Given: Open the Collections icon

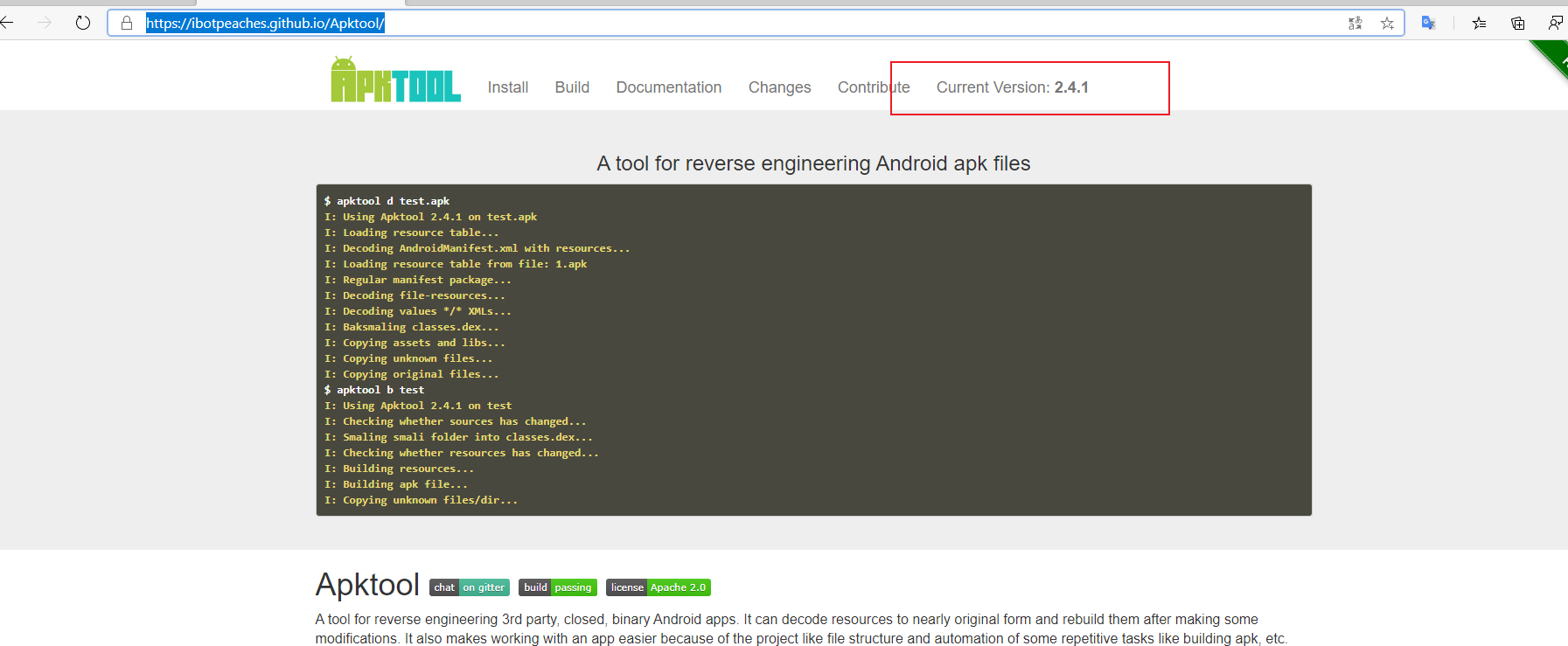Looking at the screenshot, I should [1517, 23].
